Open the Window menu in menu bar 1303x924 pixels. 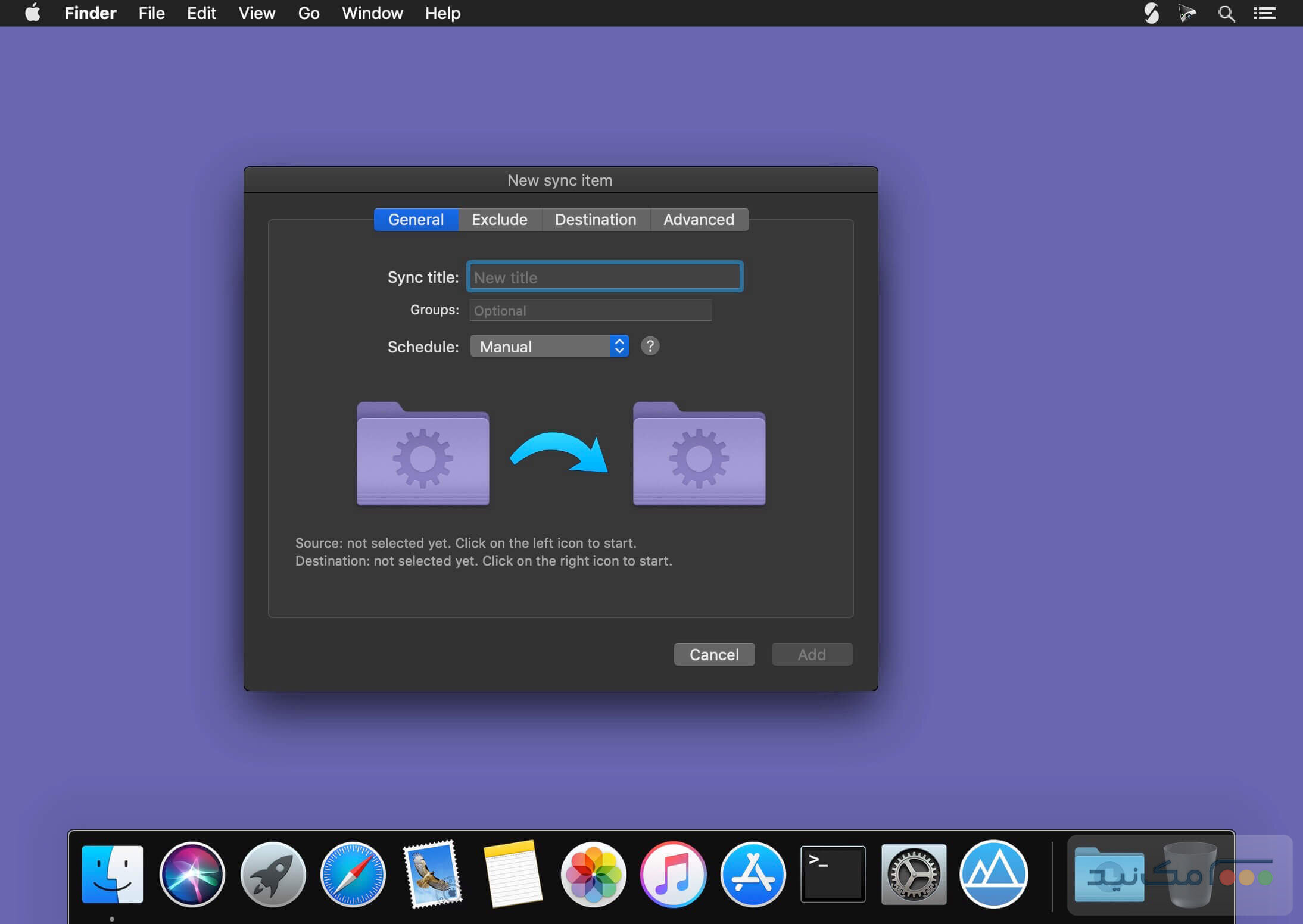tap(372, 13)
